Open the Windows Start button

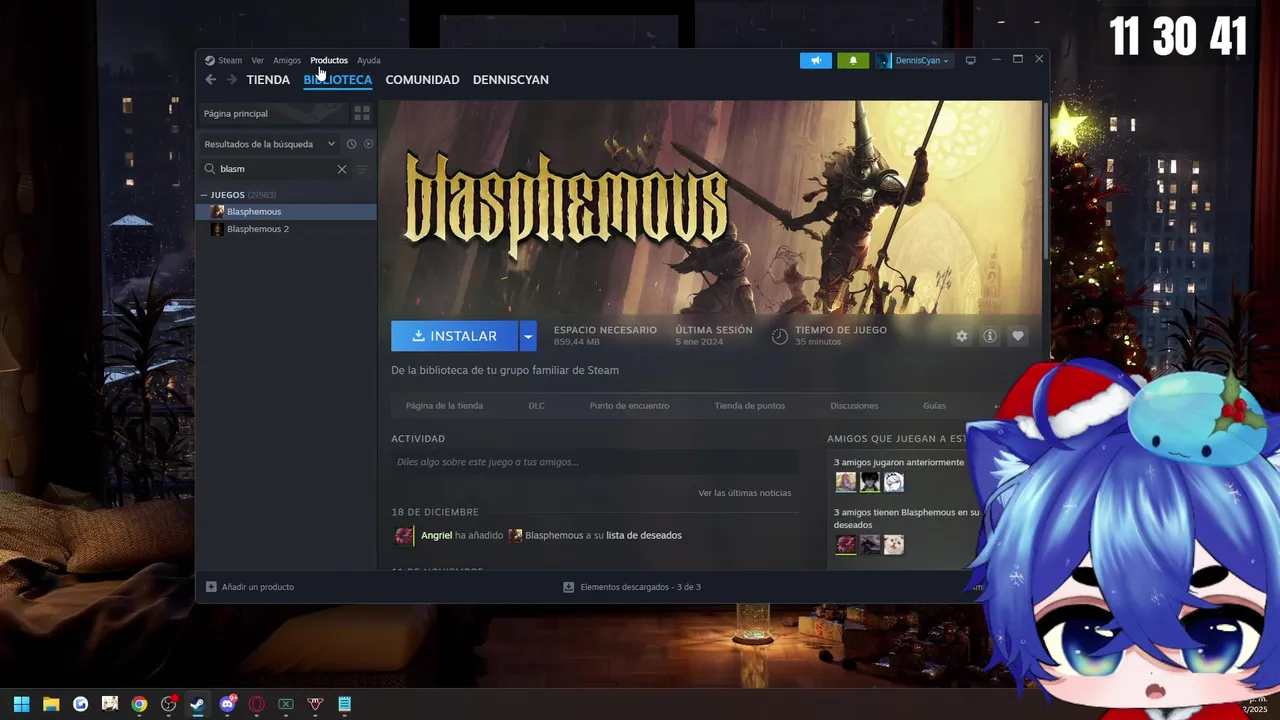21,704
